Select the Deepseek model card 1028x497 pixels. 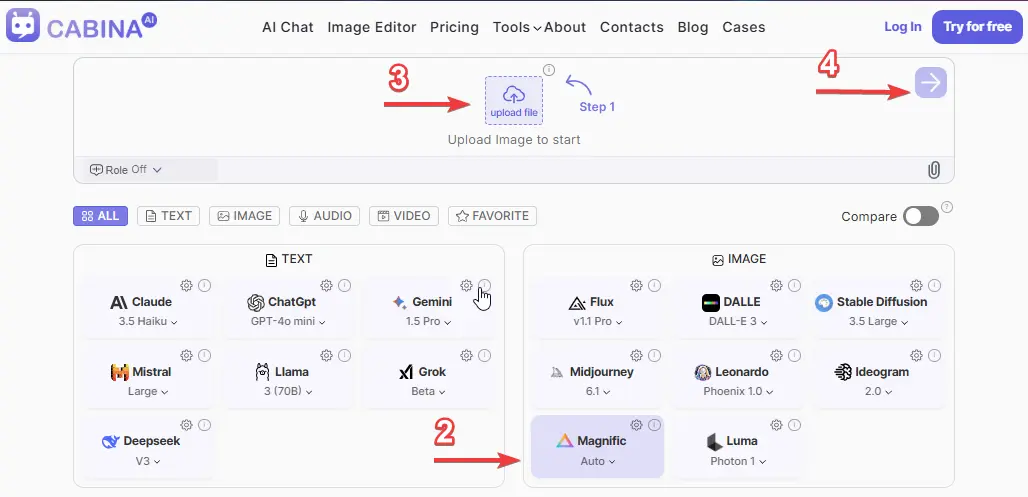[149, 447]
